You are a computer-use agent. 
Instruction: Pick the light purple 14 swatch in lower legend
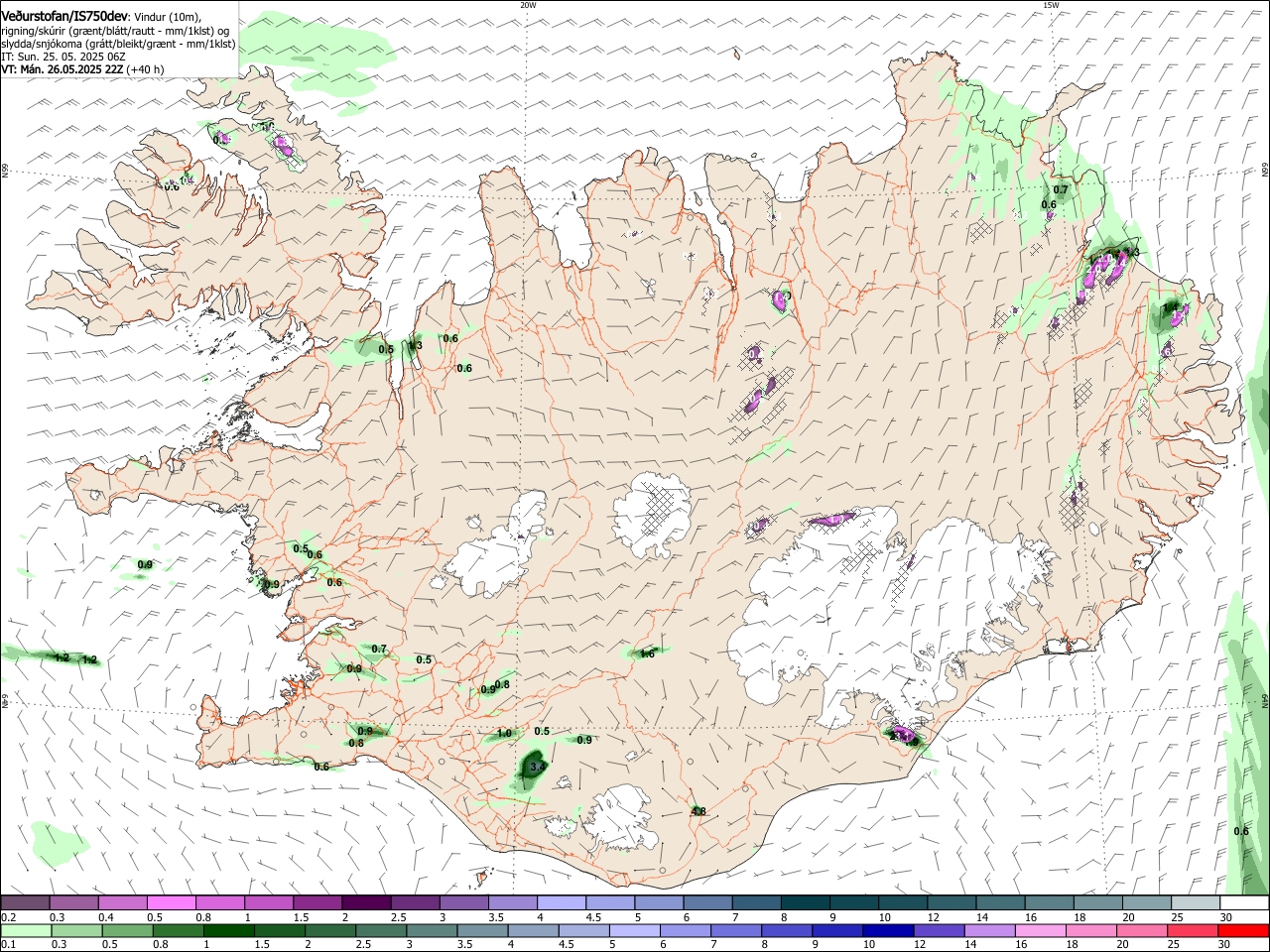[x=990, y=930]
